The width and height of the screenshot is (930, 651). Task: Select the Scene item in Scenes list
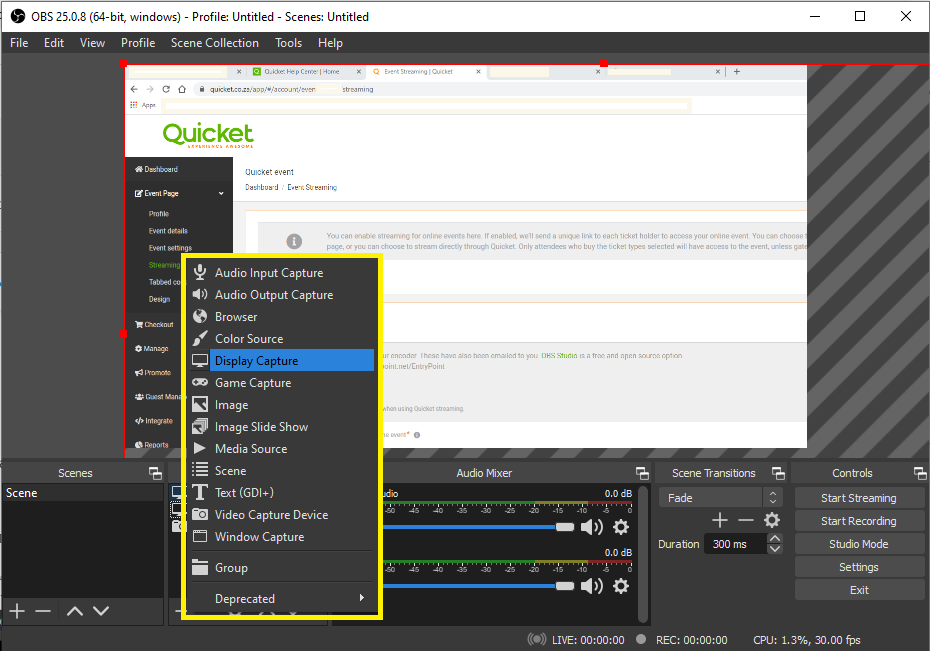pos(83,493)
